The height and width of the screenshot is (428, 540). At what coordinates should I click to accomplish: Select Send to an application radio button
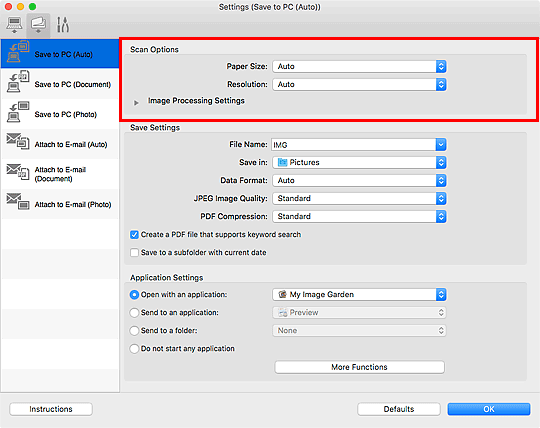(134, 313)
